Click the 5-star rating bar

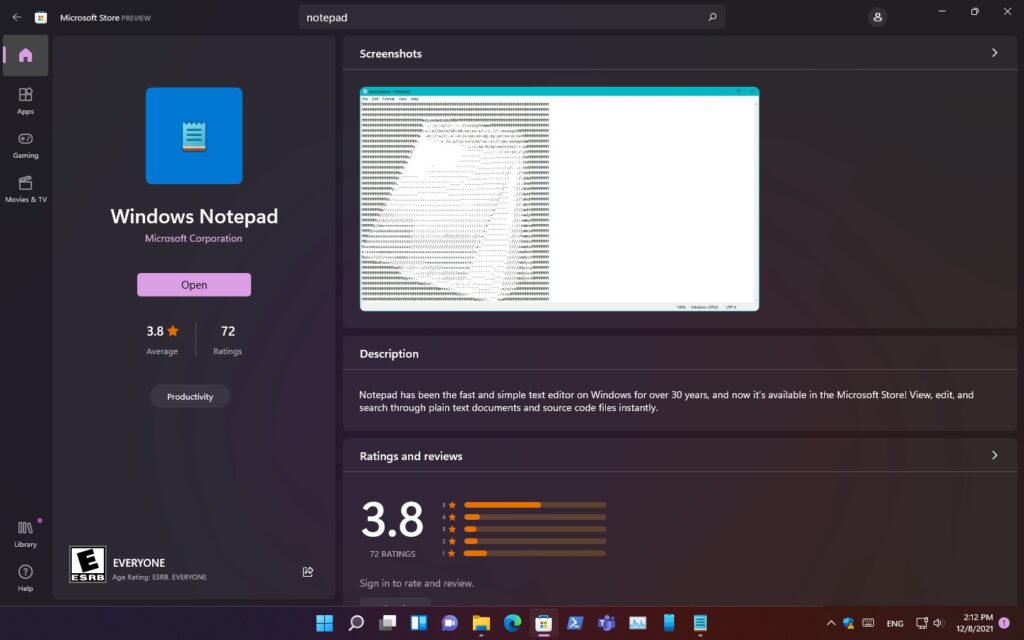coord(534,505)
